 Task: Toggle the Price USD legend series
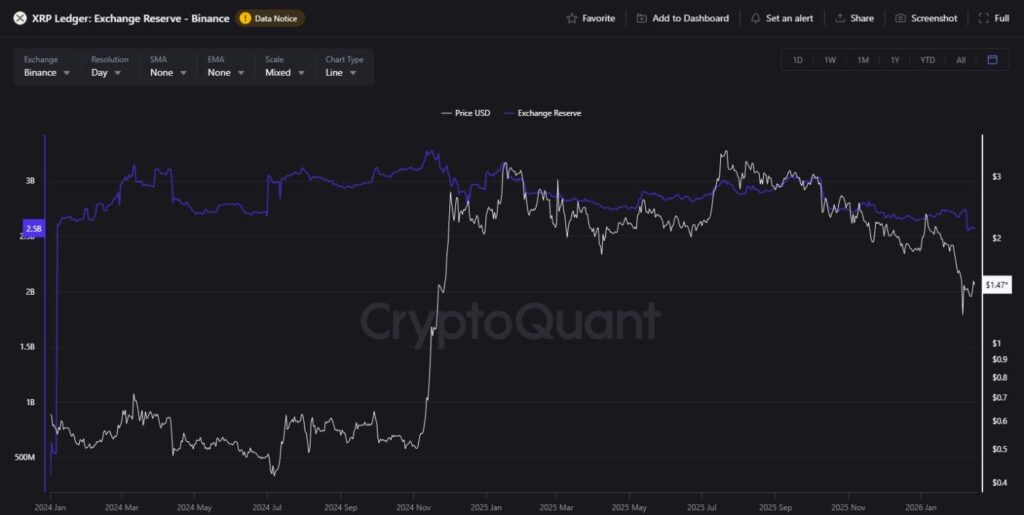(465, 113)
